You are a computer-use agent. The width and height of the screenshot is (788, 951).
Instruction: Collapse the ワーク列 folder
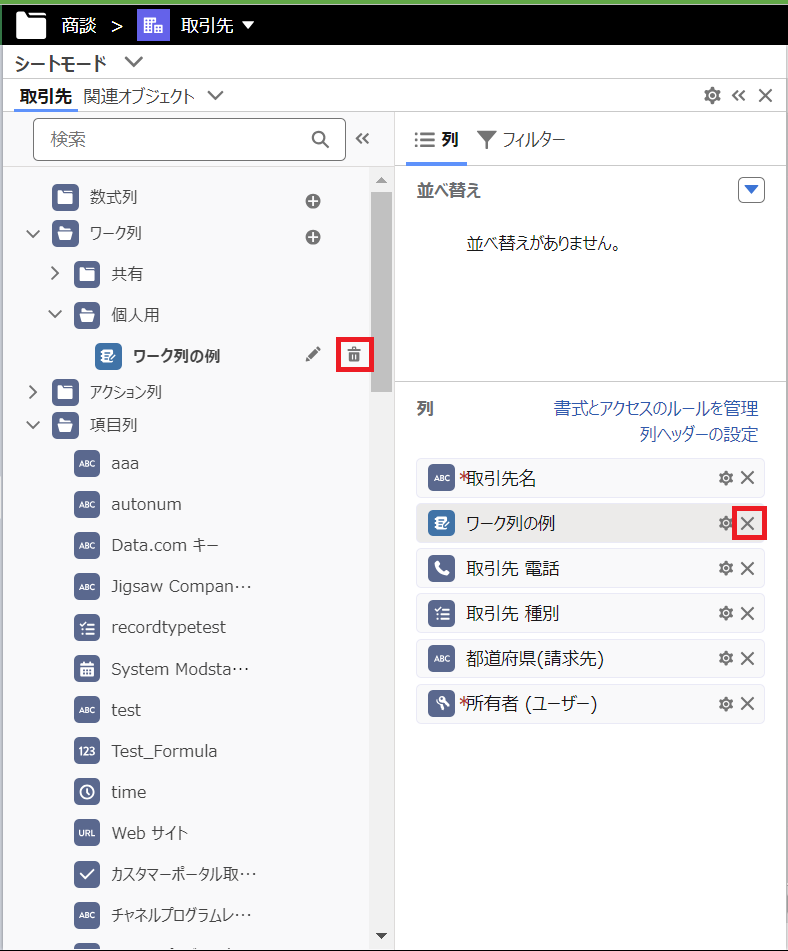[33, 234]
